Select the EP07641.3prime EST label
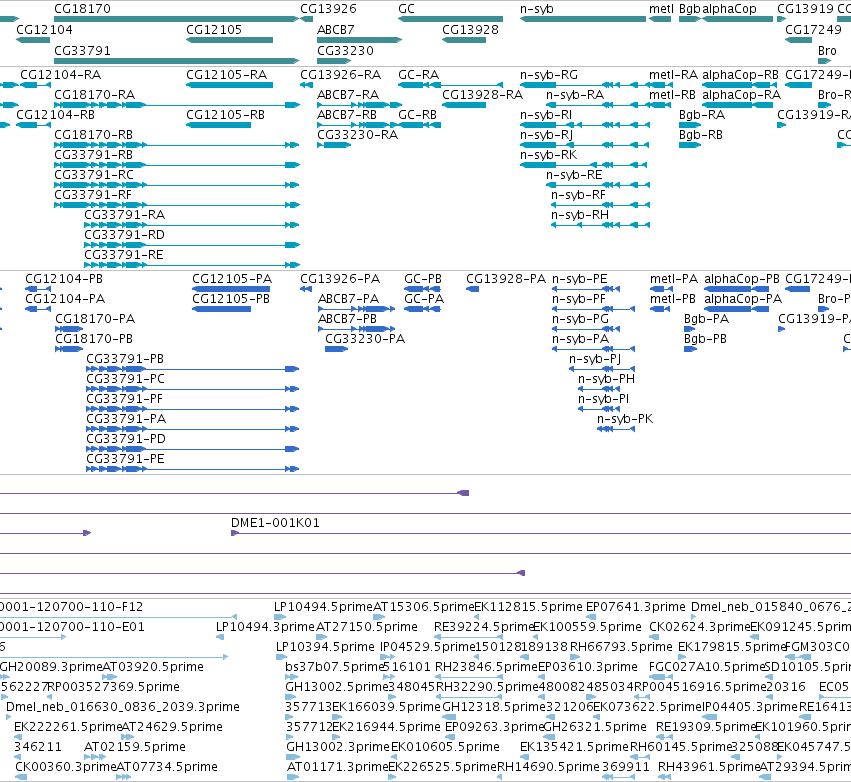The image size is (851, 782). click(x=636, y=607)
